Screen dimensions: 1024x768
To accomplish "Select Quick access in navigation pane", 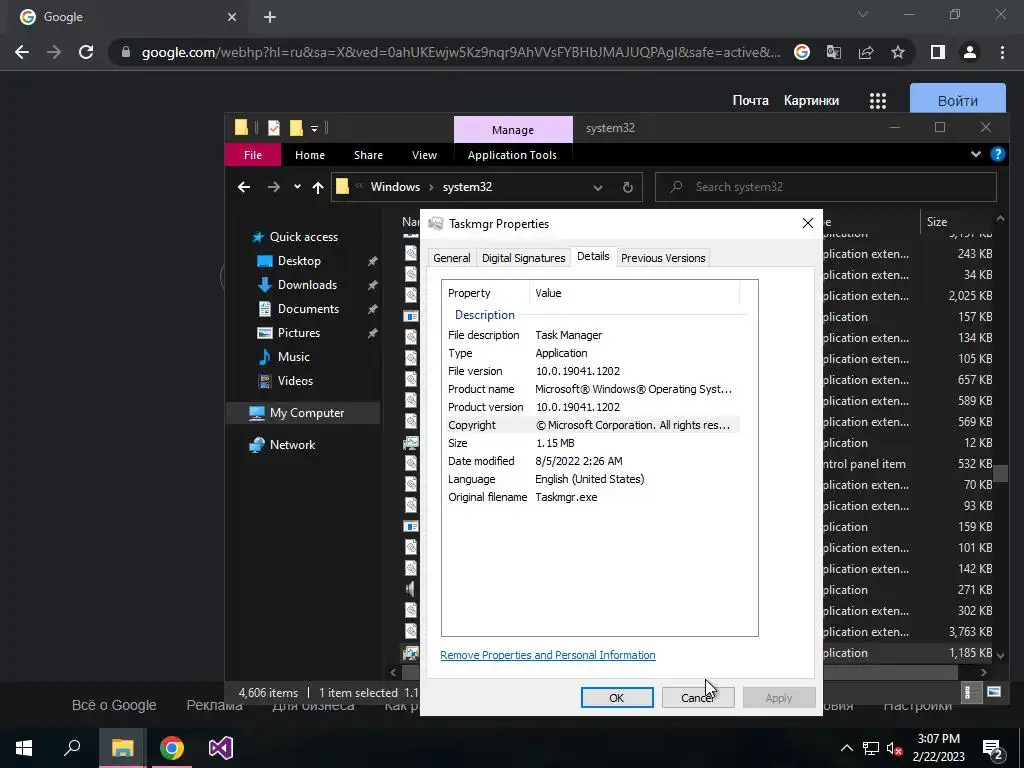I will click(304, 237).
